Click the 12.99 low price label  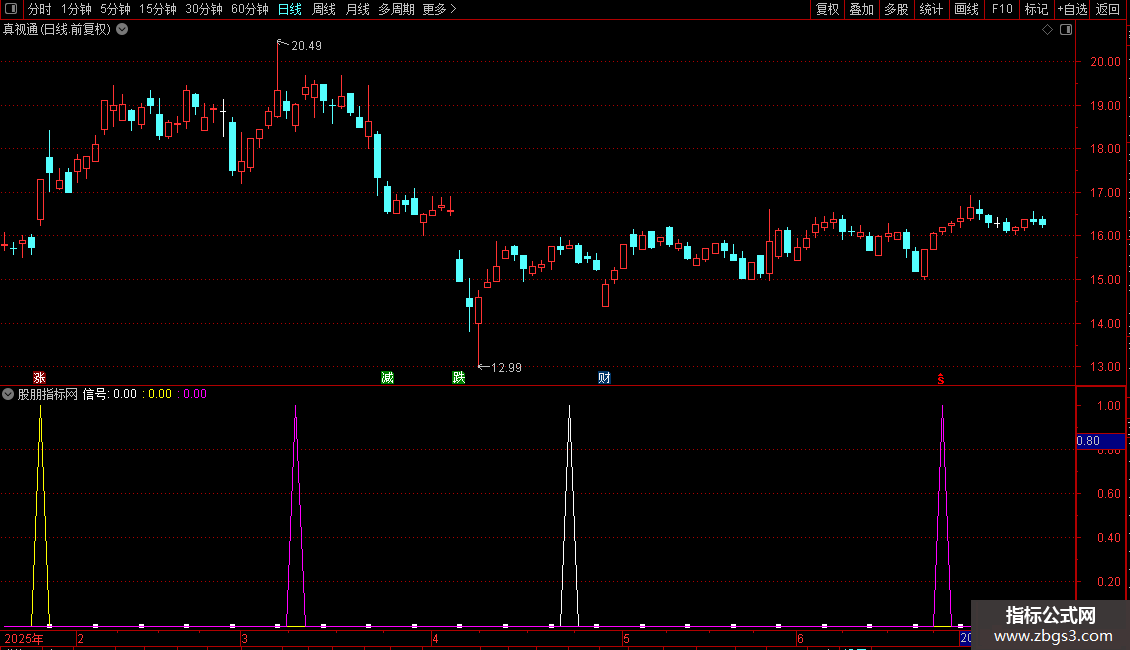click(x=506, y=368)
